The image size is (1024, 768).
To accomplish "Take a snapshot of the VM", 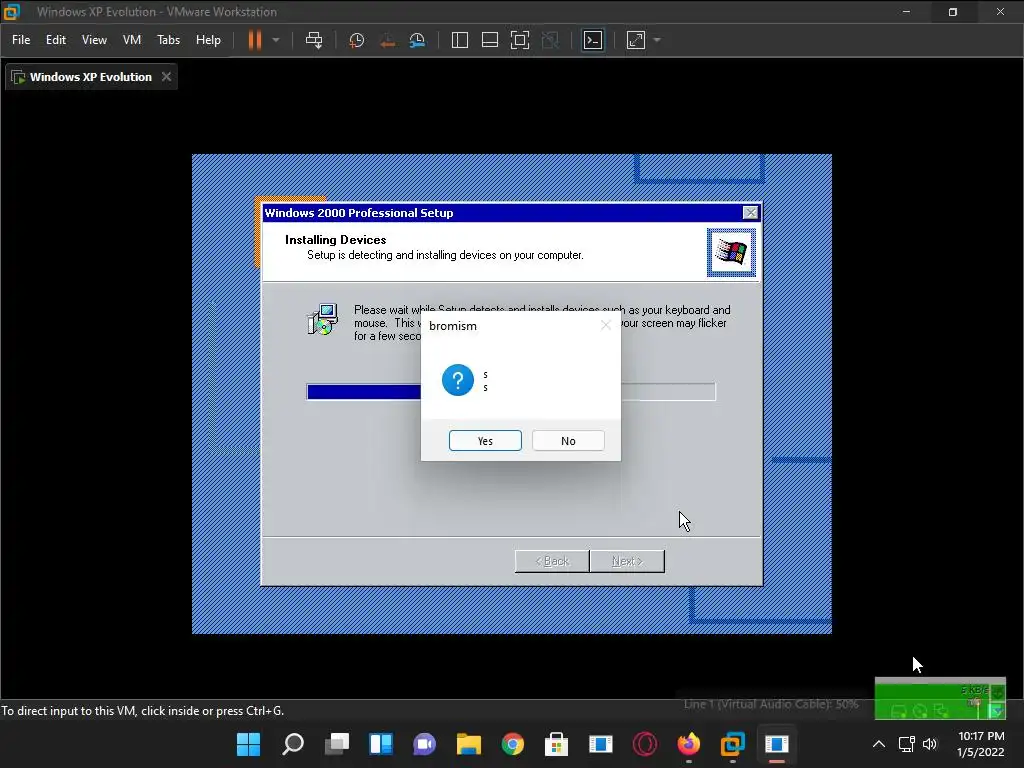I will coord(357,40).
